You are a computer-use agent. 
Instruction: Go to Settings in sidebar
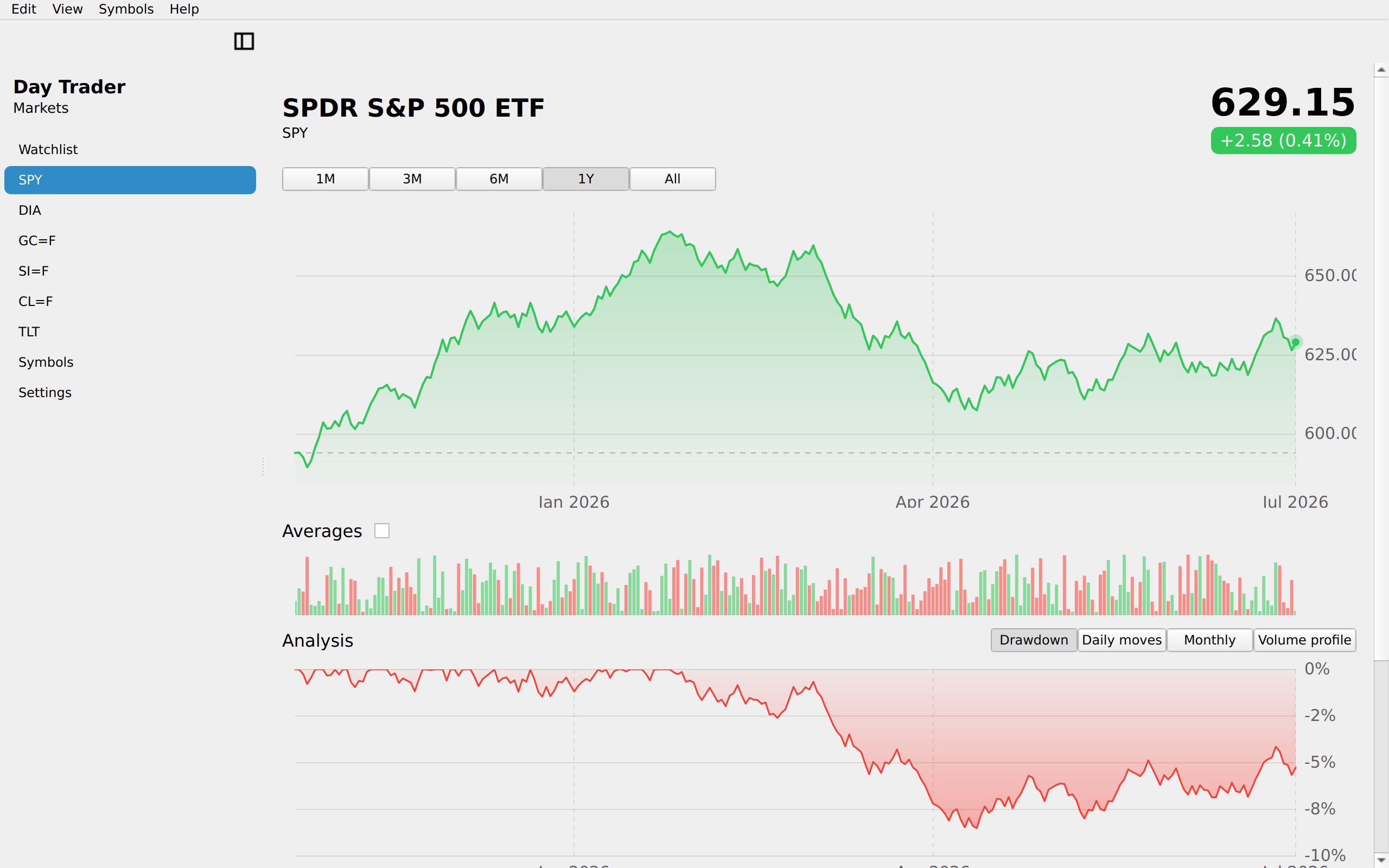click(130, 393)
